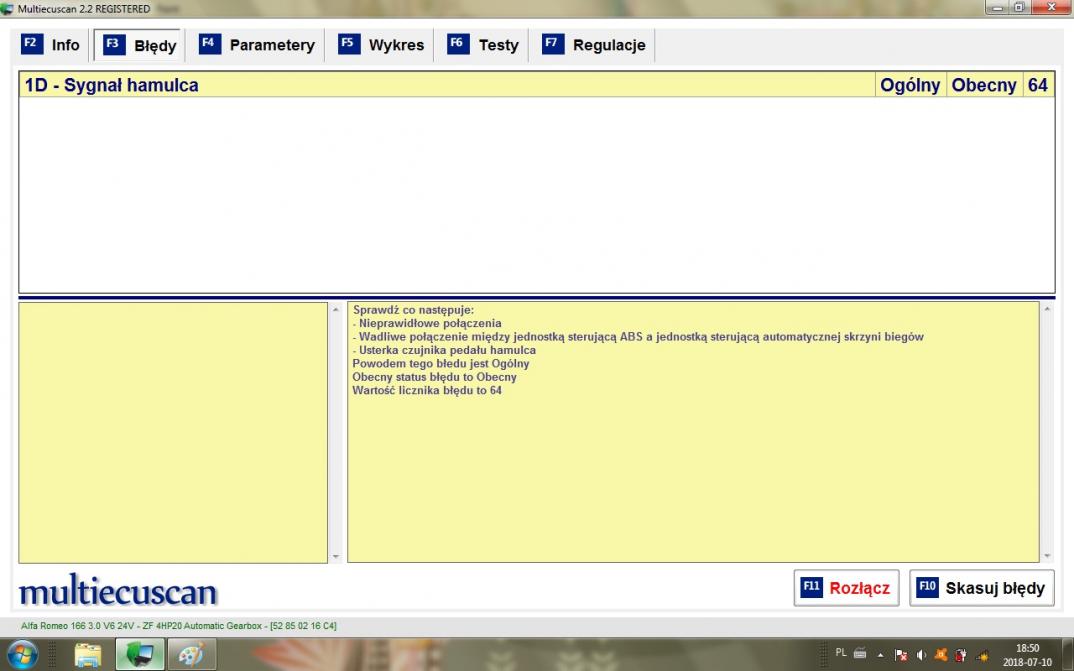Click 'Powodem tego błędu jest Ogólny' line
The image size is (1074, 671).
(440, 364)
